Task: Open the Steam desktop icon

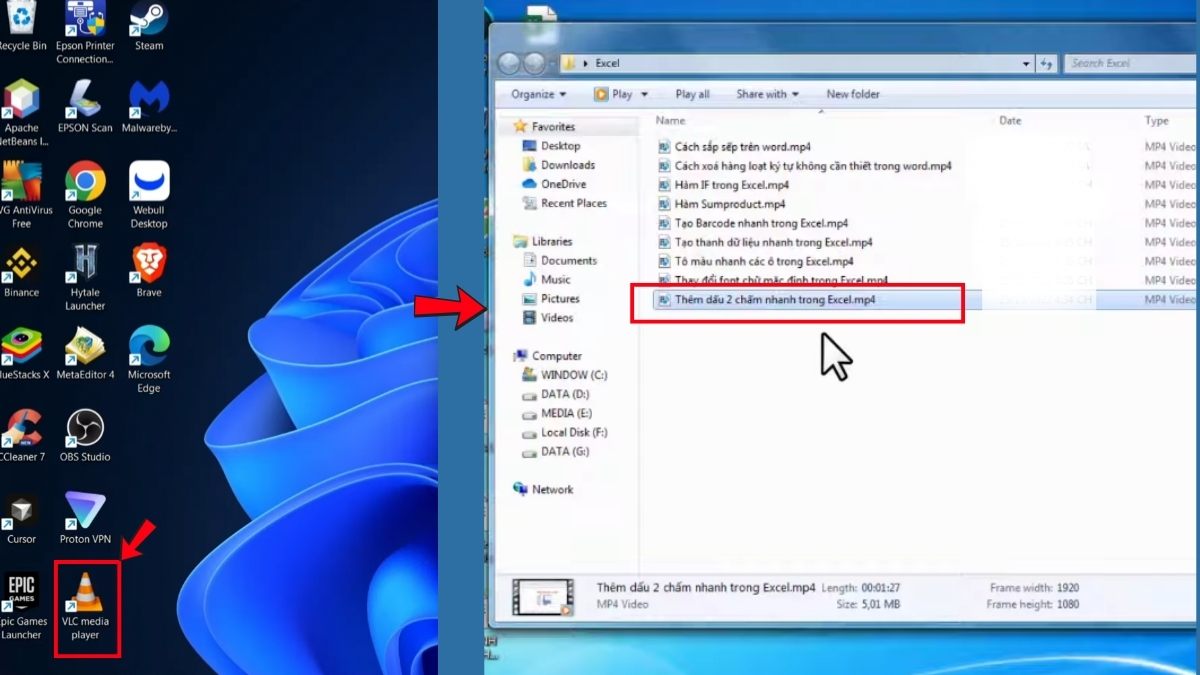Action: point(149,26)
